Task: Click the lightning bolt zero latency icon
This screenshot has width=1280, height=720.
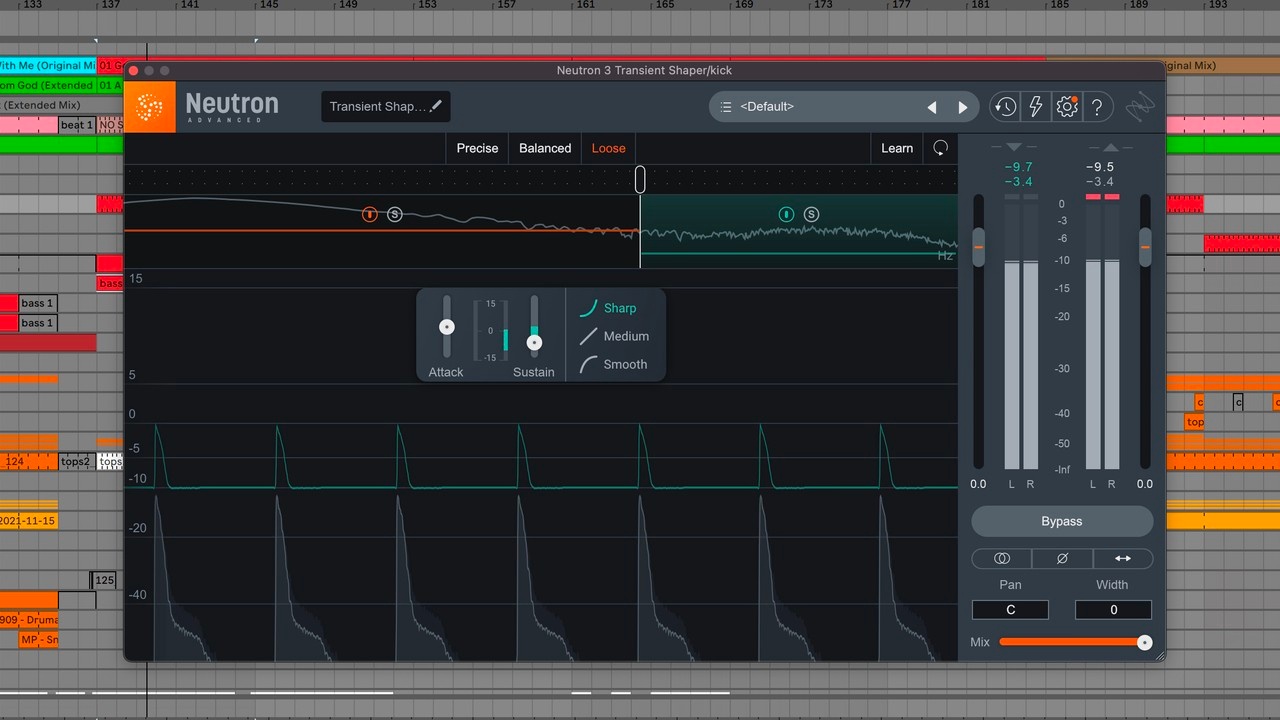Action: point(1036,107)
